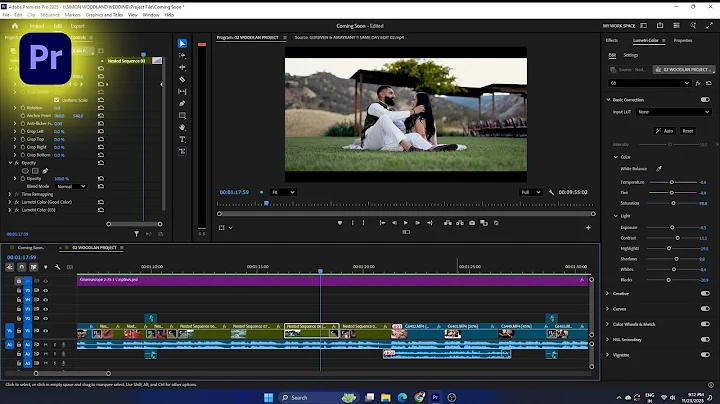Viewport: 720px width, 404px height.
Task: Expand Time Remapping effect
Action: [x=10, y=194]
